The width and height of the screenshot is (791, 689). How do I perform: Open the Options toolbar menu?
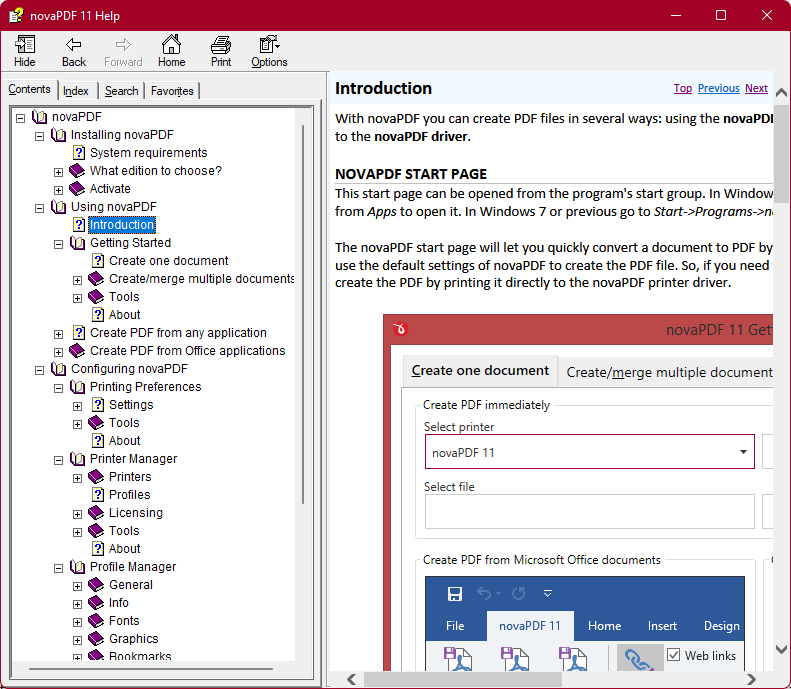(x=269, y=50)
